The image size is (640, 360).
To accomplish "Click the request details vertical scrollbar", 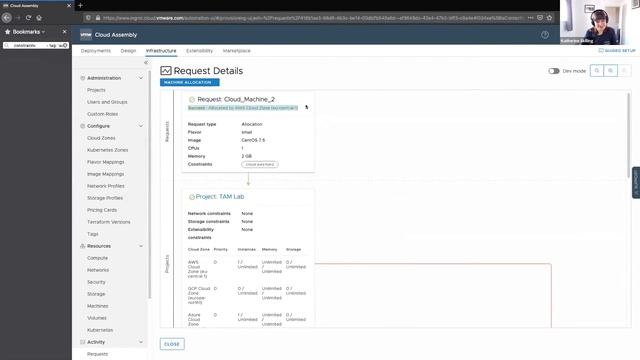I will (x=628, y=135).
